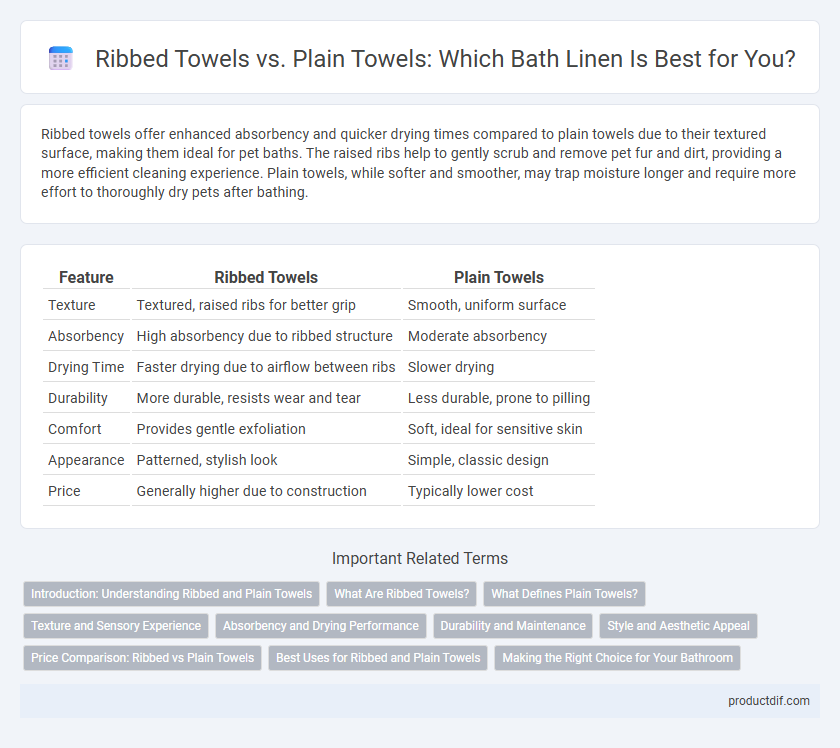Image resolution: width=840 pixels, height=748 pixels.
Task: Click the 'Appearance' row label
Action: tap(86, 460)
